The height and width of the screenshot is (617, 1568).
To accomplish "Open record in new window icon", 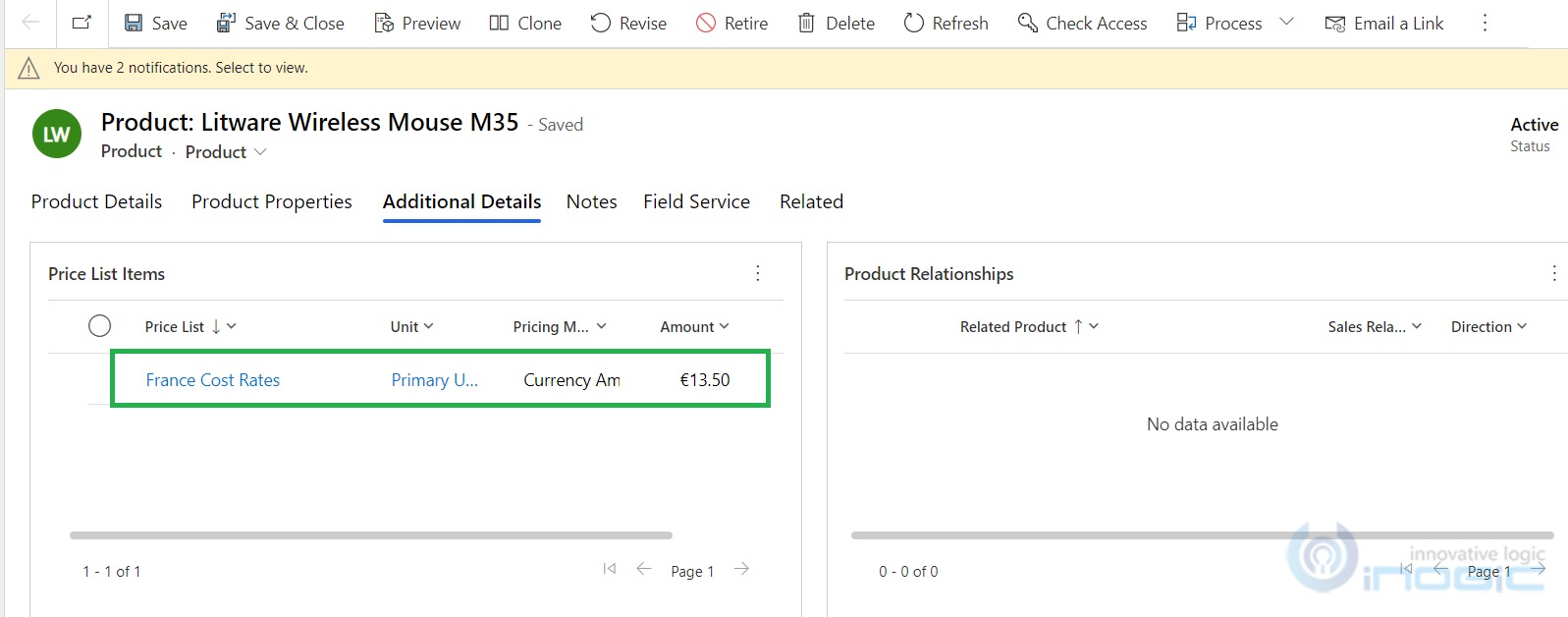I will click(x=82, y=23).
